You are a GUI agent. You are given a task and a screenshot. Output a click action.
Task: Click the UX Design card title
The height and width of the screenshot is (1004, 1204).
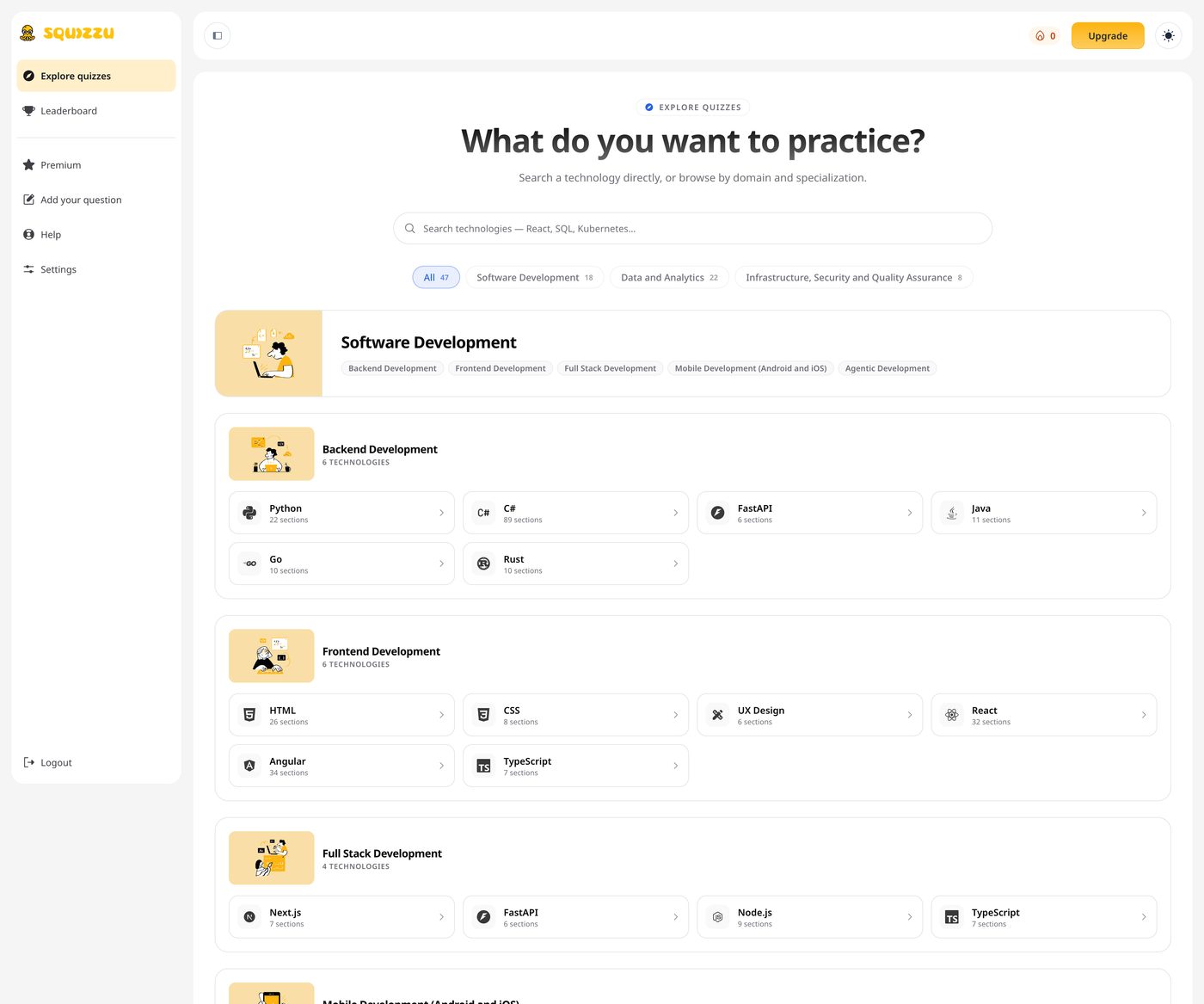tap(761, 711)
